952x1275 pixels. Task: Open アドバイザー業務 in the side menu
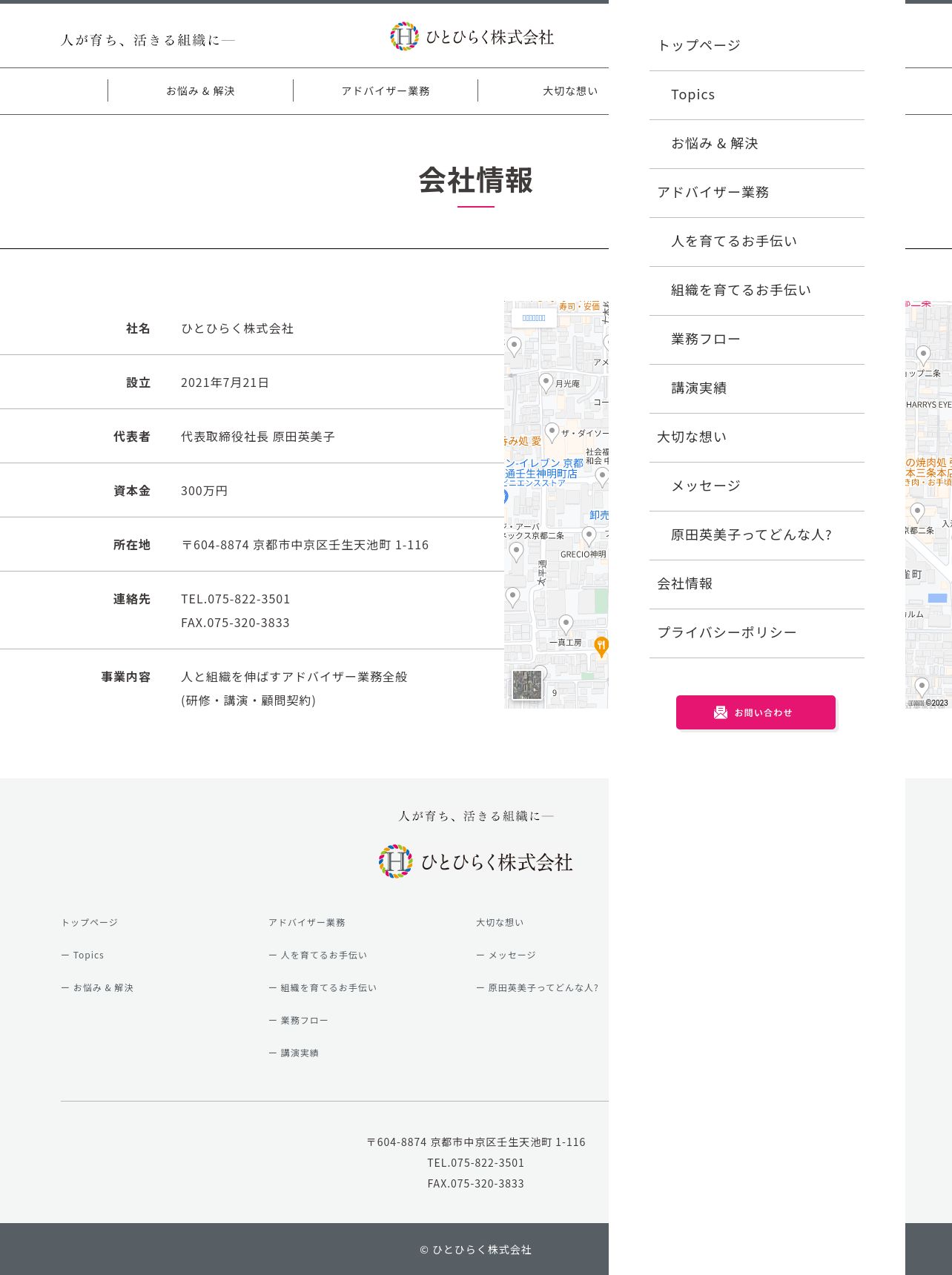coord(757,193)
